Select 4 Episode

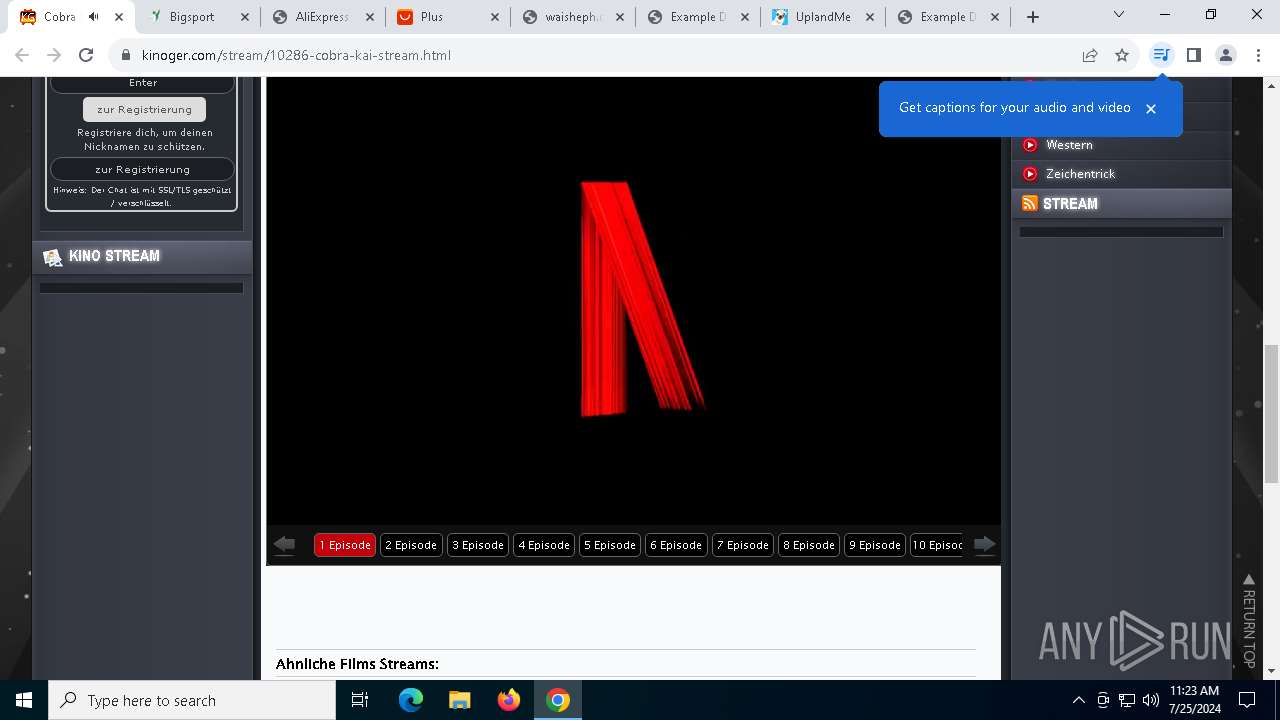(544, 545)
